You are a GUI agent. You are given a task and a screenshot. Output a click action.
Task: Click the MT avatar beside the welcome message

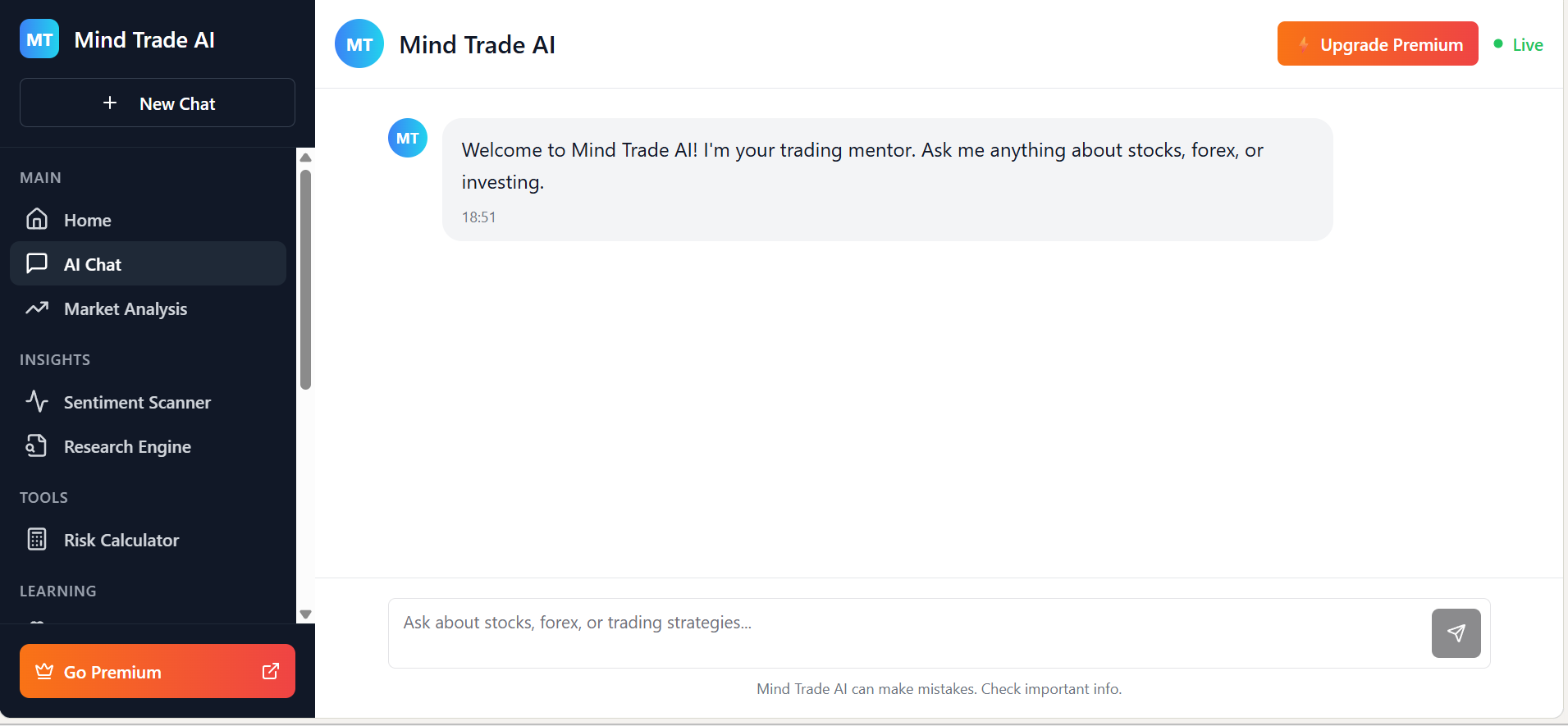[407, 137]
